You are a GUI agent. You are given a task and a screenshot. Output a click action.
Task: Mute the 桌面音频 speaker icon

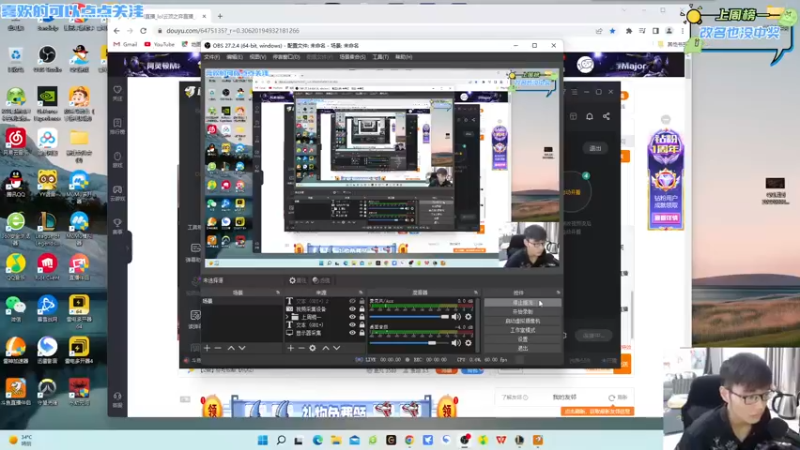pyautogui.click(x=456, y=343)
